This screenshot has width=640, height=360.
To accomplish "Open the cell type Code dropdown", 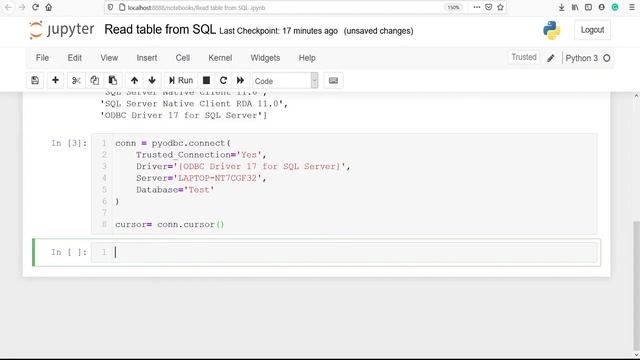I will click(x=285, y=80).
